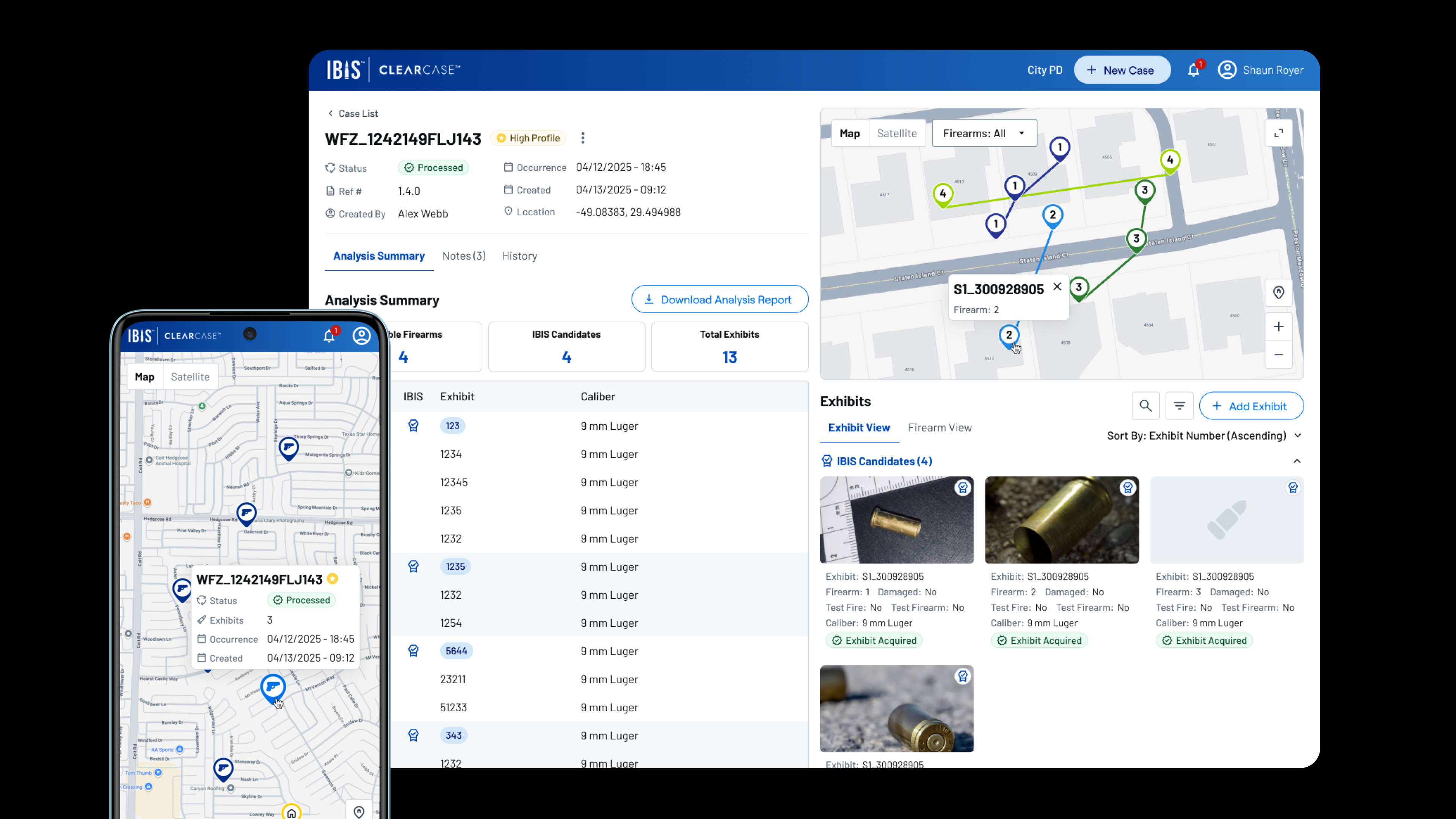This screenshot has width=1456, height=819.
Task: Zoom in on the map
Action: click(1279, 327)
